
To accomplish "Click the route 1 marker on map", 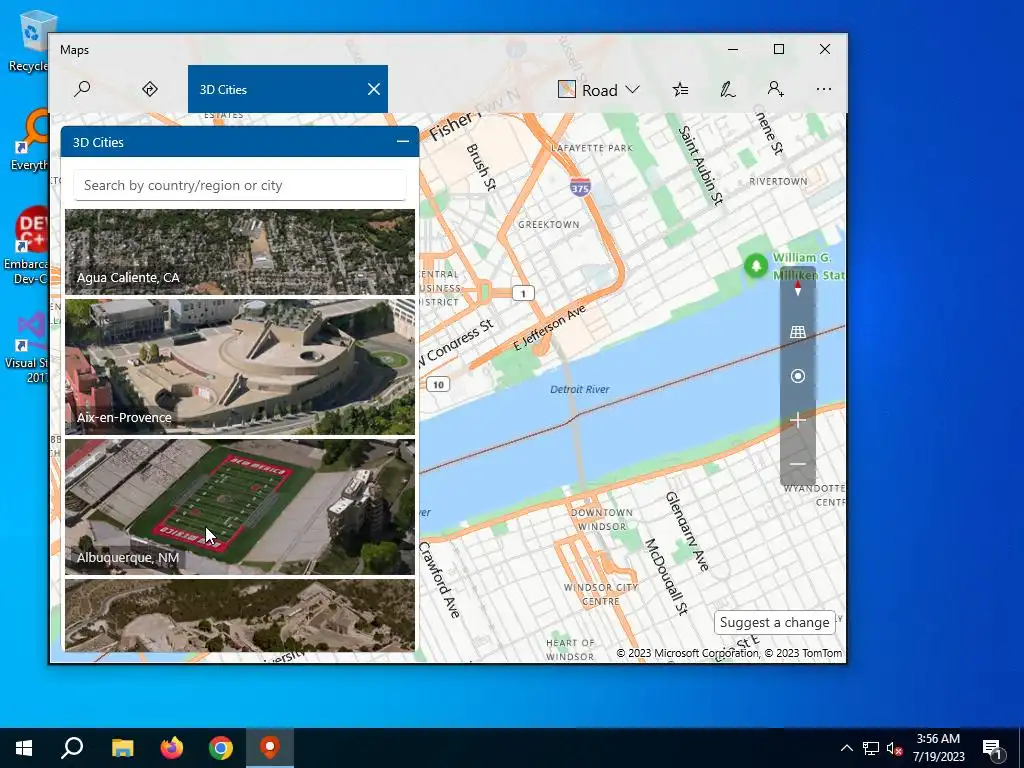I will pyautogui.click(x=523, y=293).
